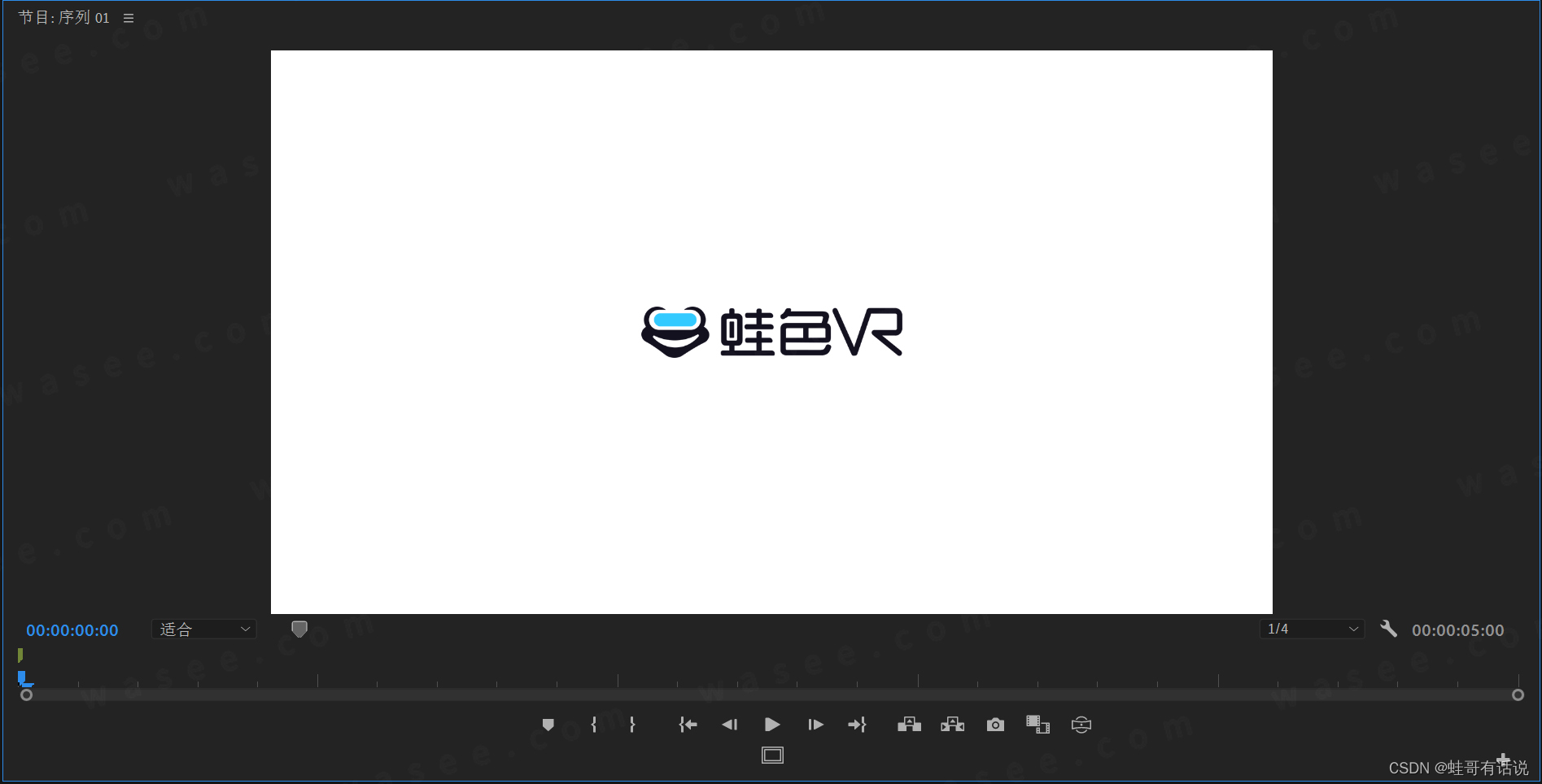
Task: Click the zoom scroll bar below the ruler
Action: [772, 695]
